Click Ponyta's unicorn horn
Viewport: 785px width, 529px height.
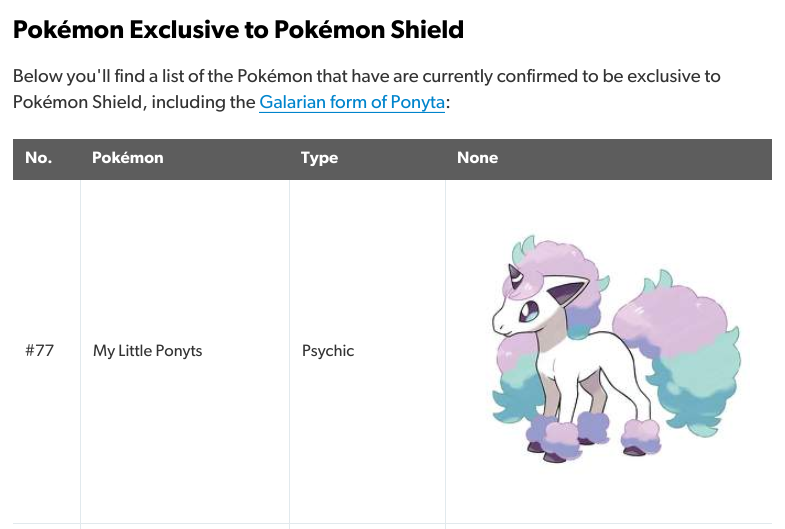[516, 276]
